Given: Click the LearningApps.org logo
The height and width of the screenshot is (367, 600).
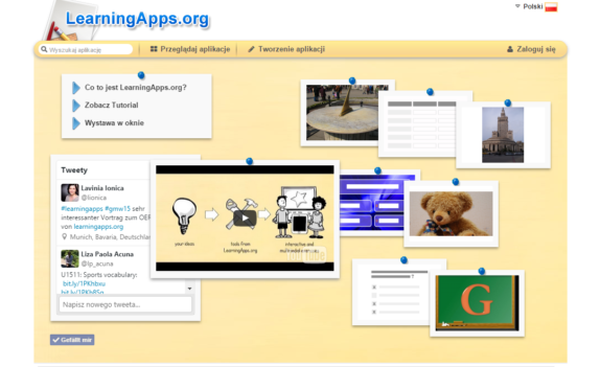Looking at the screenshot, I should coord(137,19).
